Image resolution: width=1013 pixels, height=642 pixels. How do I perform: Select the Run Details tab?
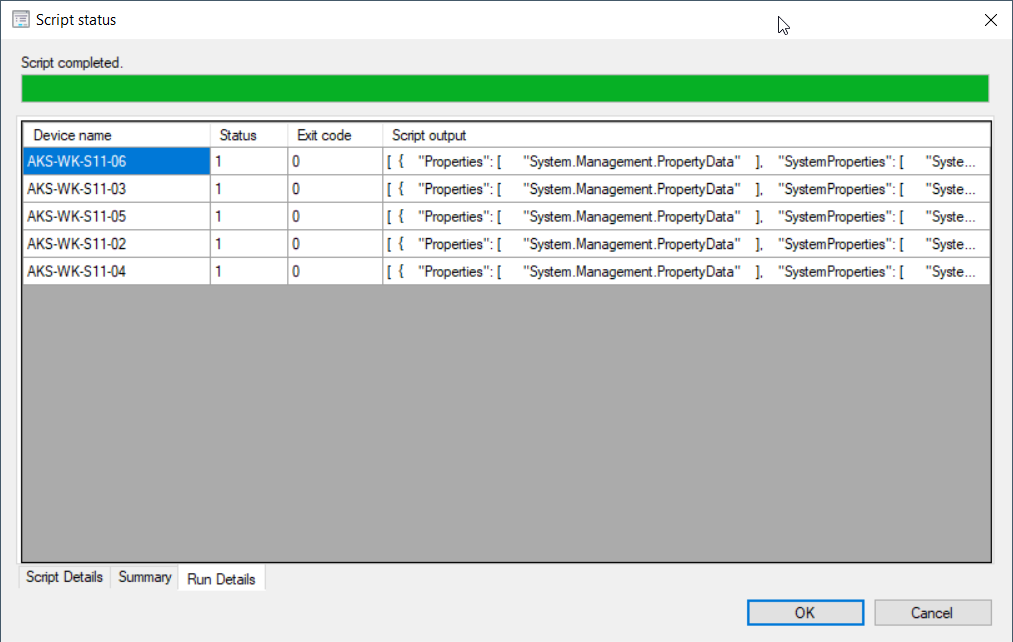click(221, 579)
